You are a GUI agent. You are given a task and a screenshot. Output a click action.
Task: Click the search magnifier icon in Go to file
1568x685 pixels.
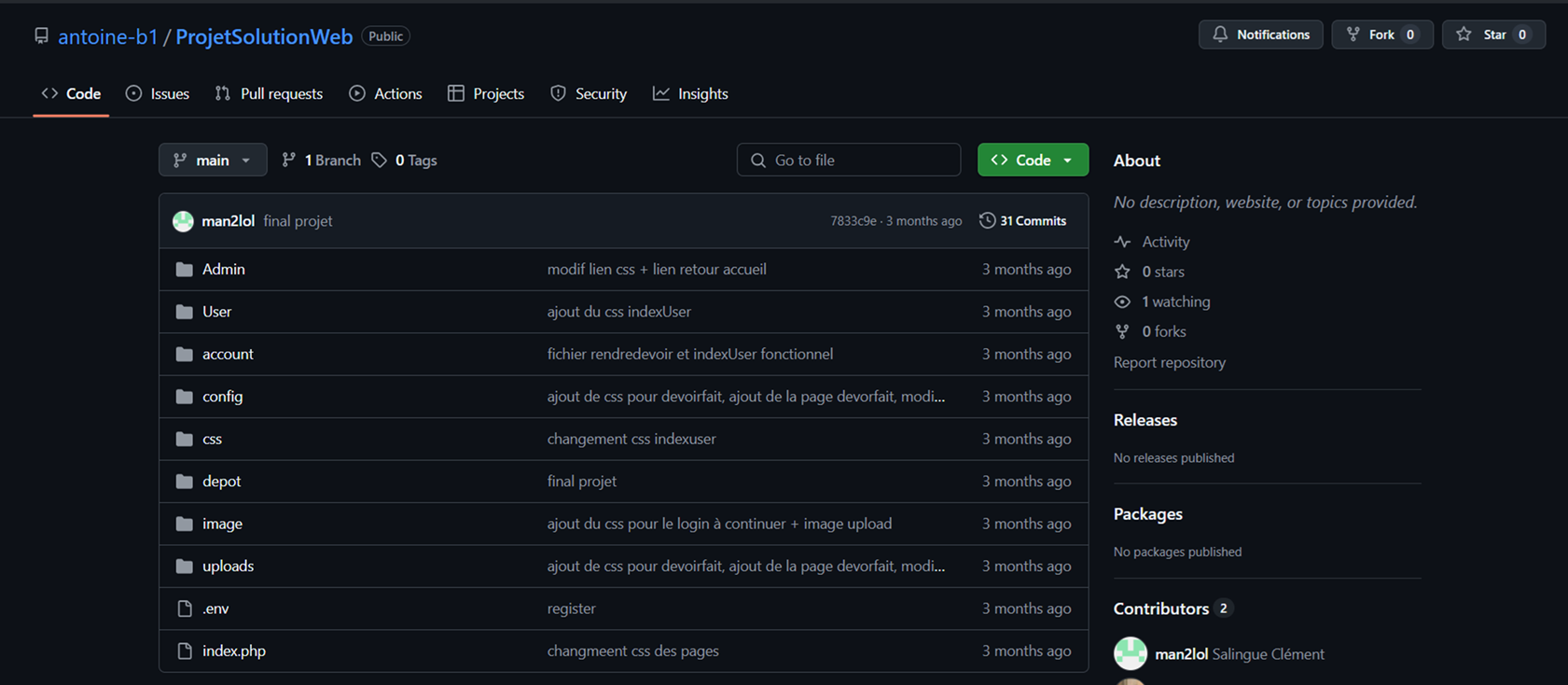coord(758,161)
